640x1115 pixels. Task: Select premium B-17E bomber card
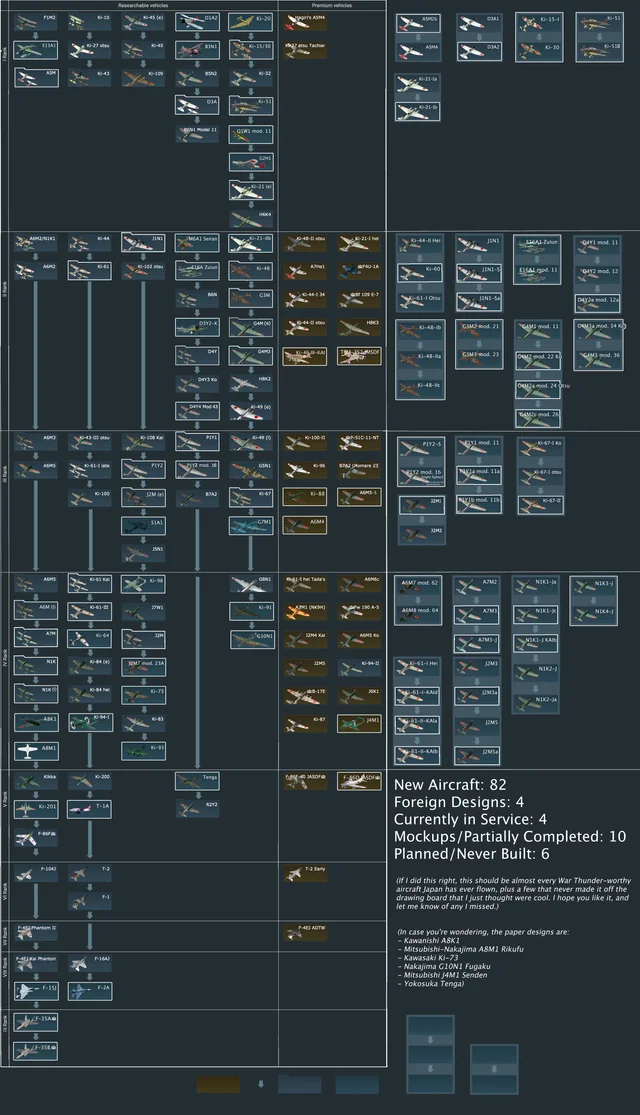tap(305, 695)
